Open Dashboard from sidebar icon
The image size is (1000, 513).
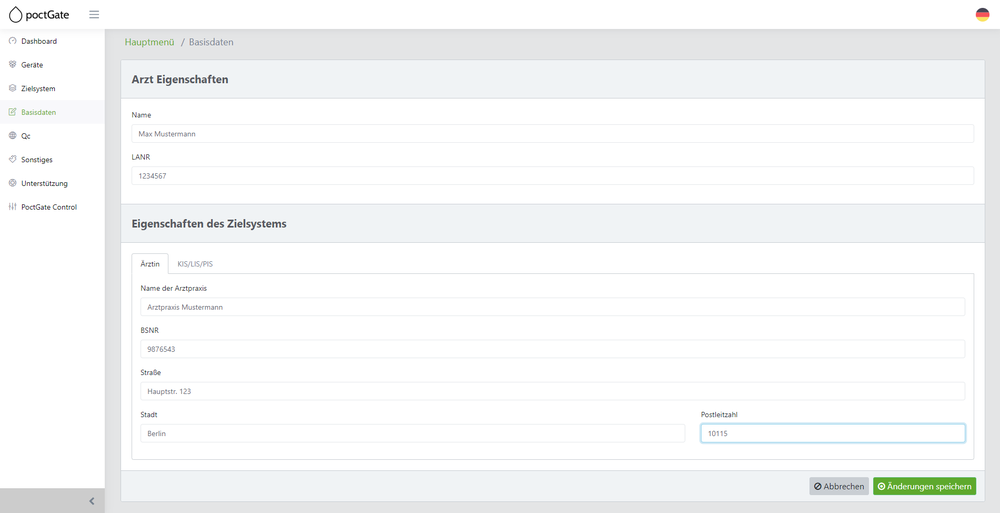click(12, 41)
